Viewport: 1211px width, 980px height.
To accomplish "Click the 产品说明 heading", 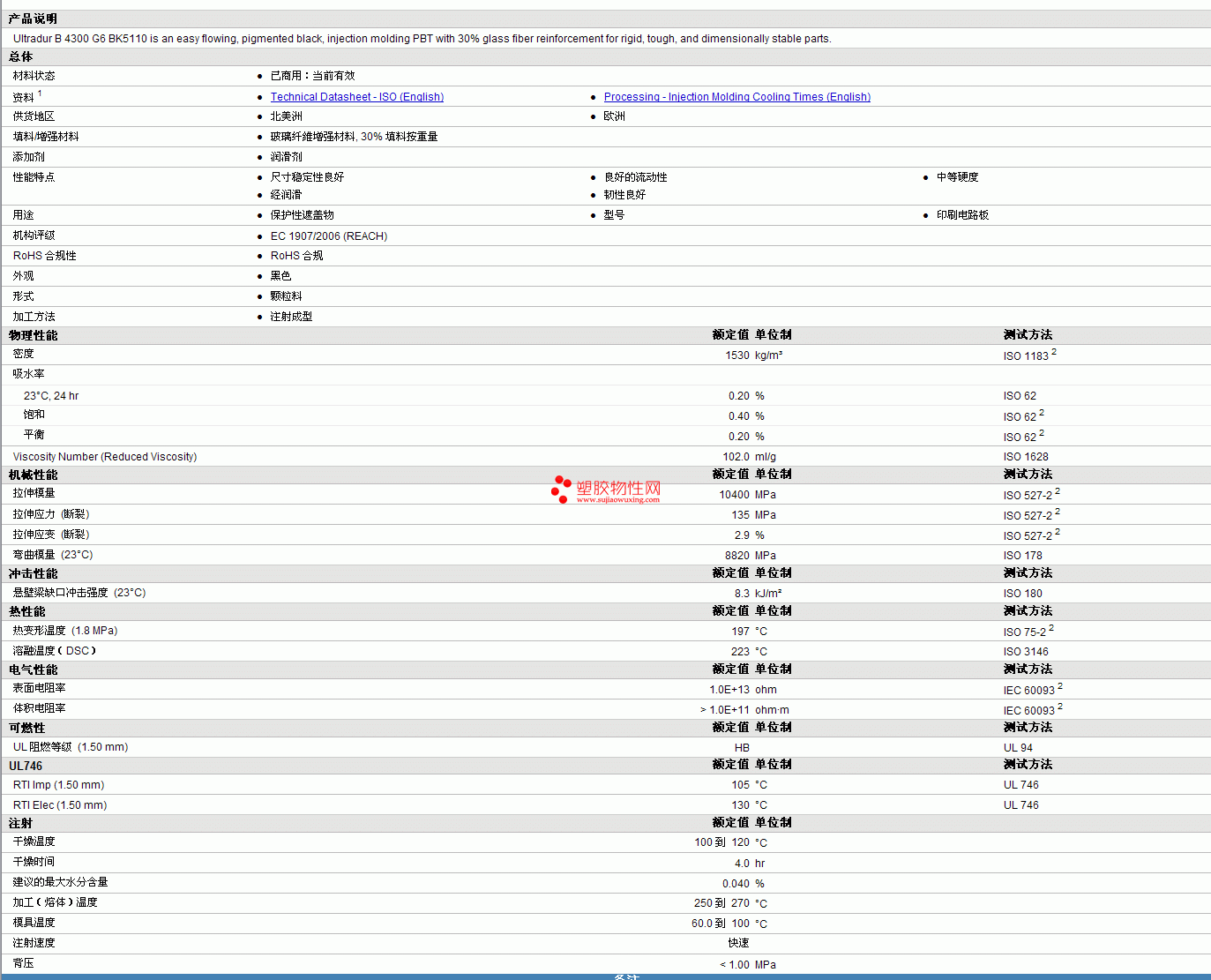I will 34,19.
